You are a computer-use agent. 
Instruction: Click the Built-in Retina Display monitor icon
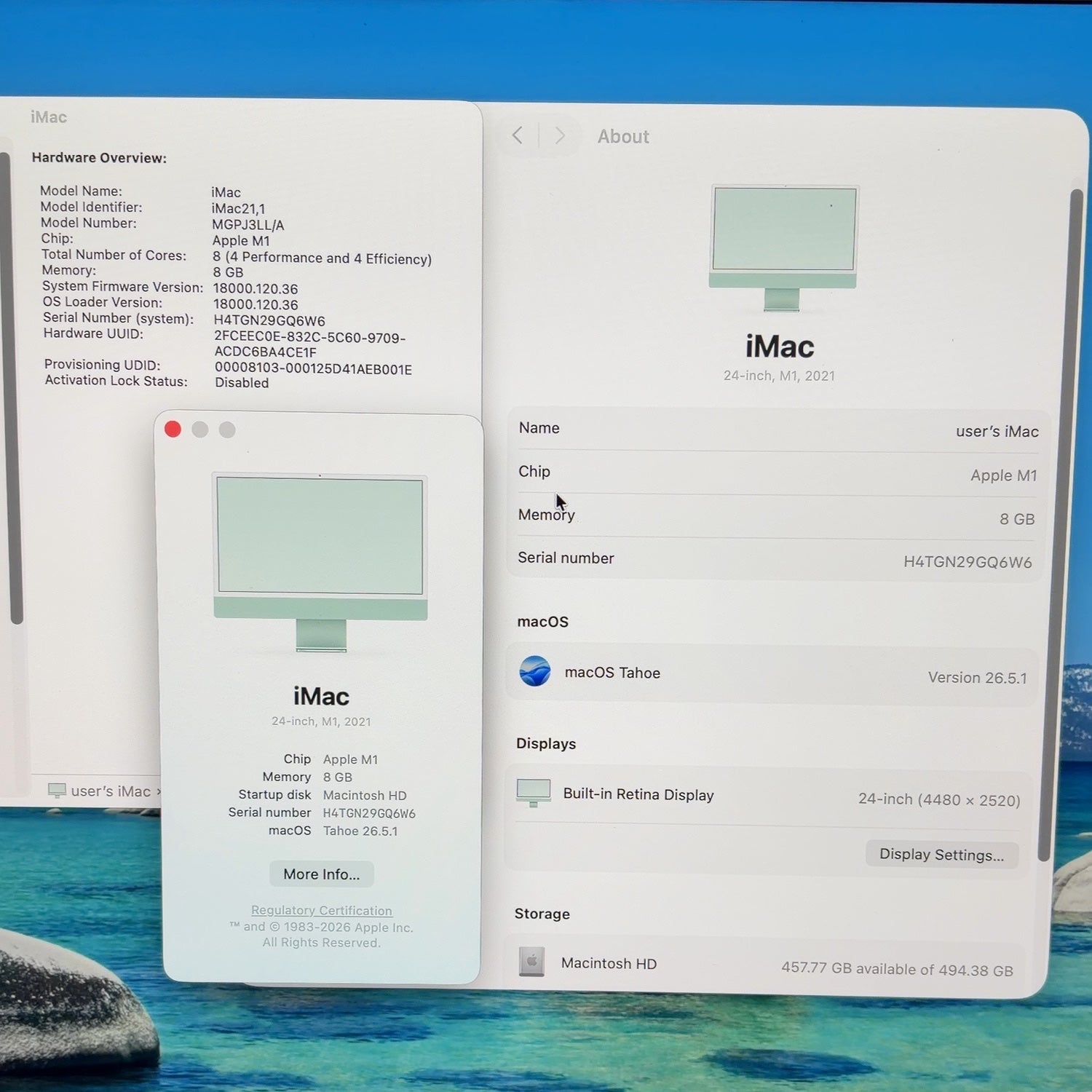pyautogui.click(x=534, y=793)
